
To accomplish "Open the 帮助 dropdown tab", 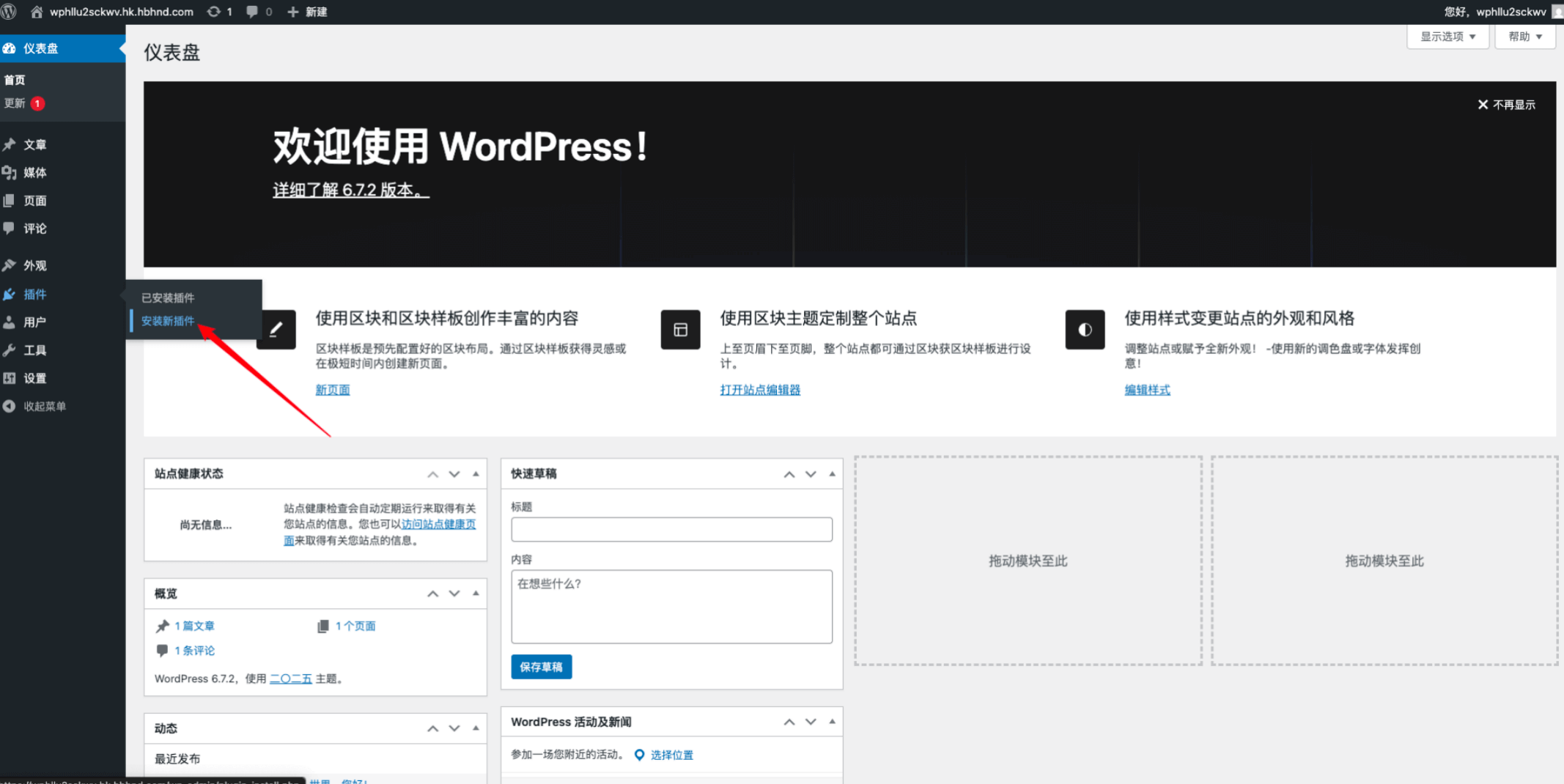I will point(1525,37).
